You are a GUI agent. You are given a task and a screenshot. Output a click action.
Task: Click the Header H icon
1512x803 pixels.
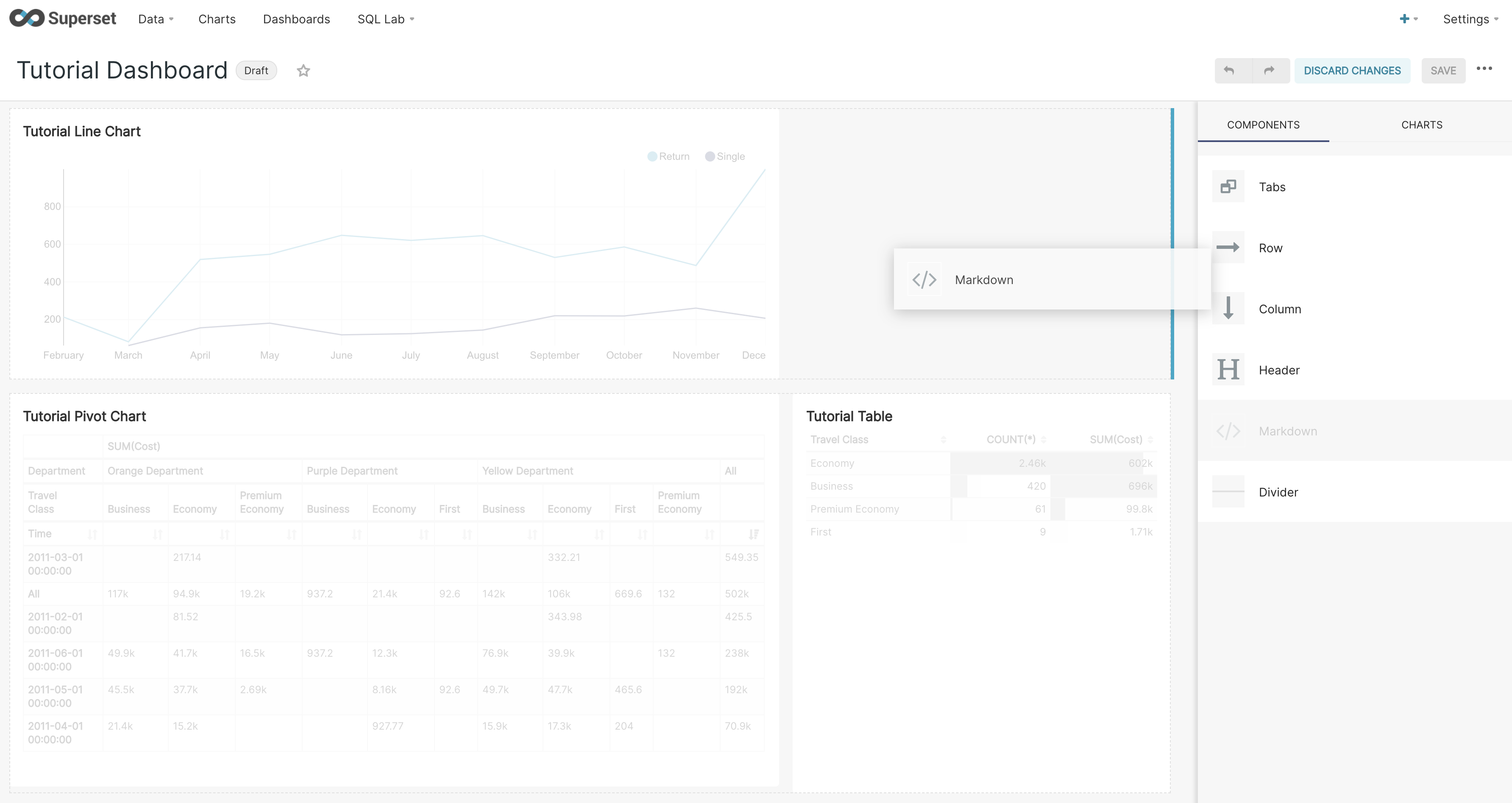click(1228, 370)
